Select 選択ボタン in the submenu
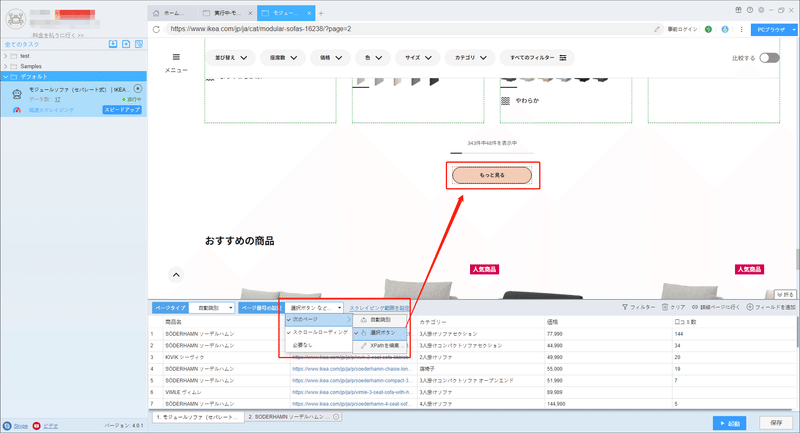 coord(380,333)
